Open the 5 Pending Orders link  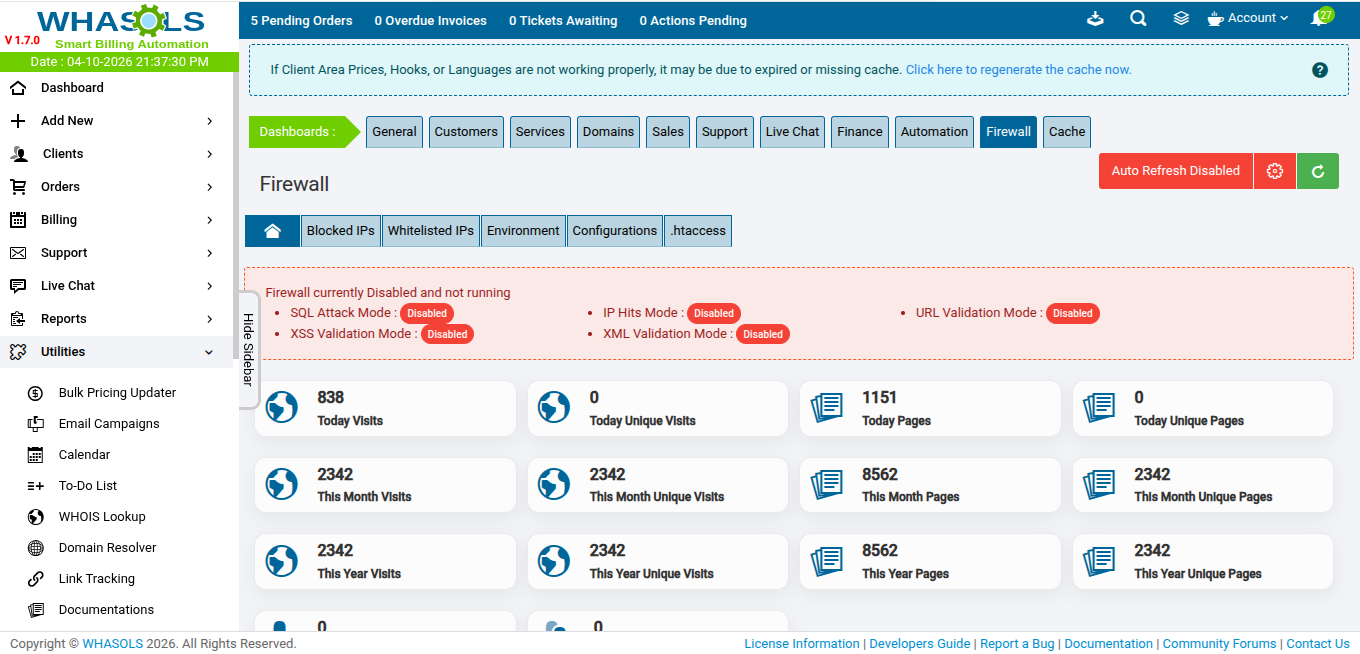pos(301,20)
